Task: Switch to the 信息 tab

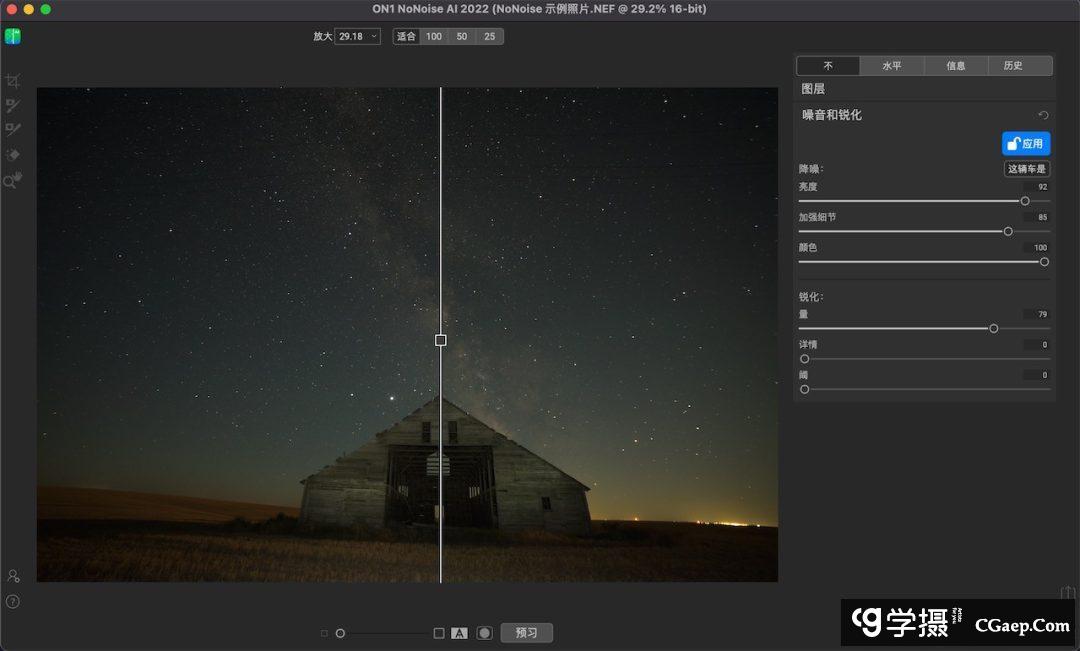Action: 956,66
